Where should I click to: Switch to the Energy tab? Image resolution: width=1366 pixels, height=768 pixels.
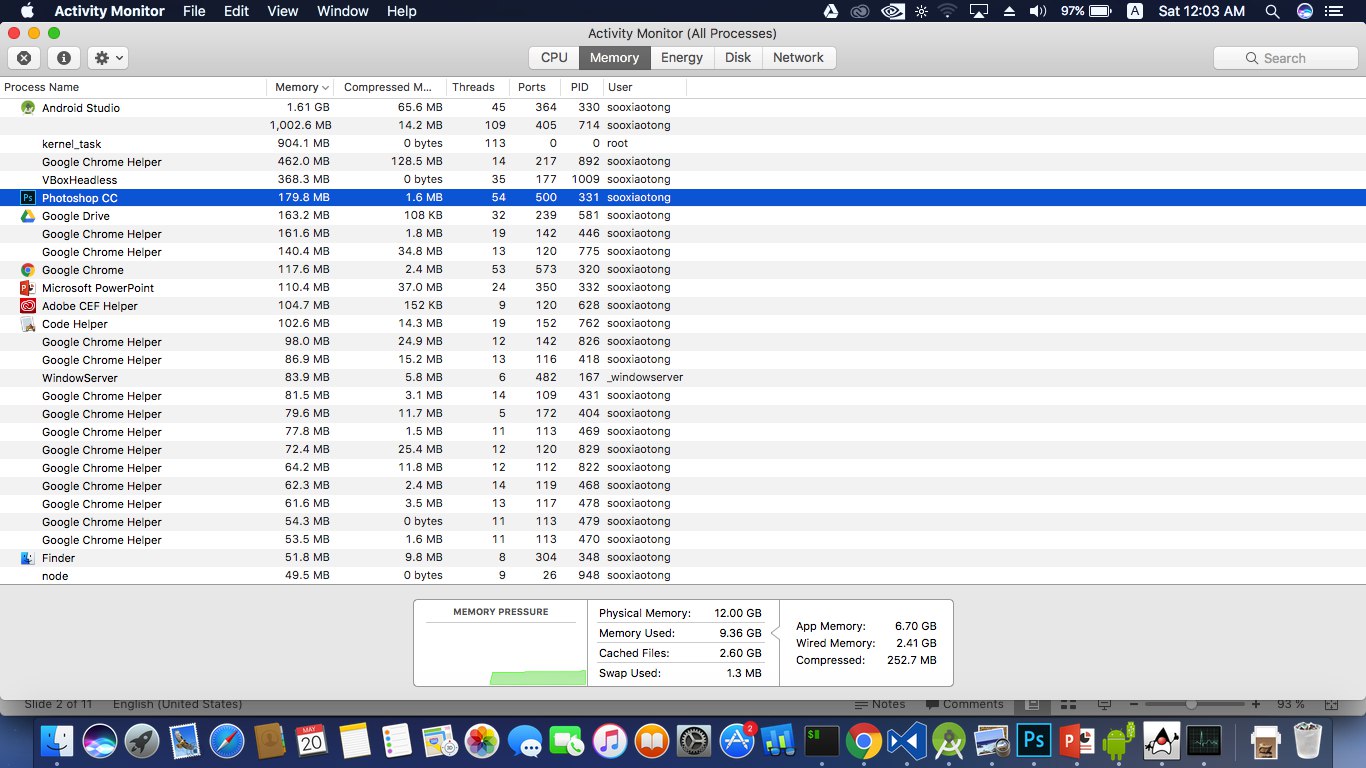coord(682,58)
